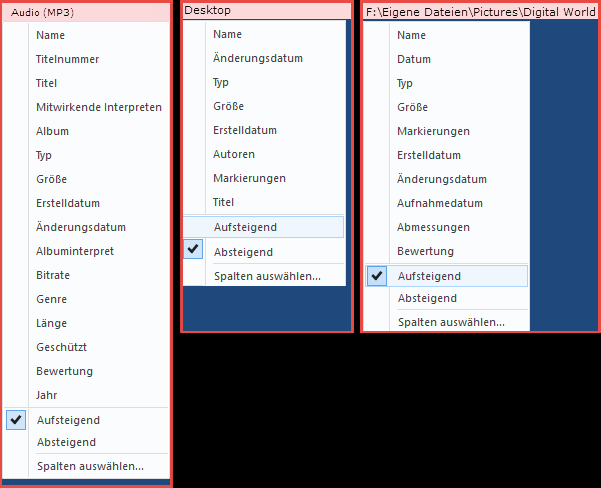
Task: Open Spalten auswählen in Digital World menu
Action: tap(451, 322)
